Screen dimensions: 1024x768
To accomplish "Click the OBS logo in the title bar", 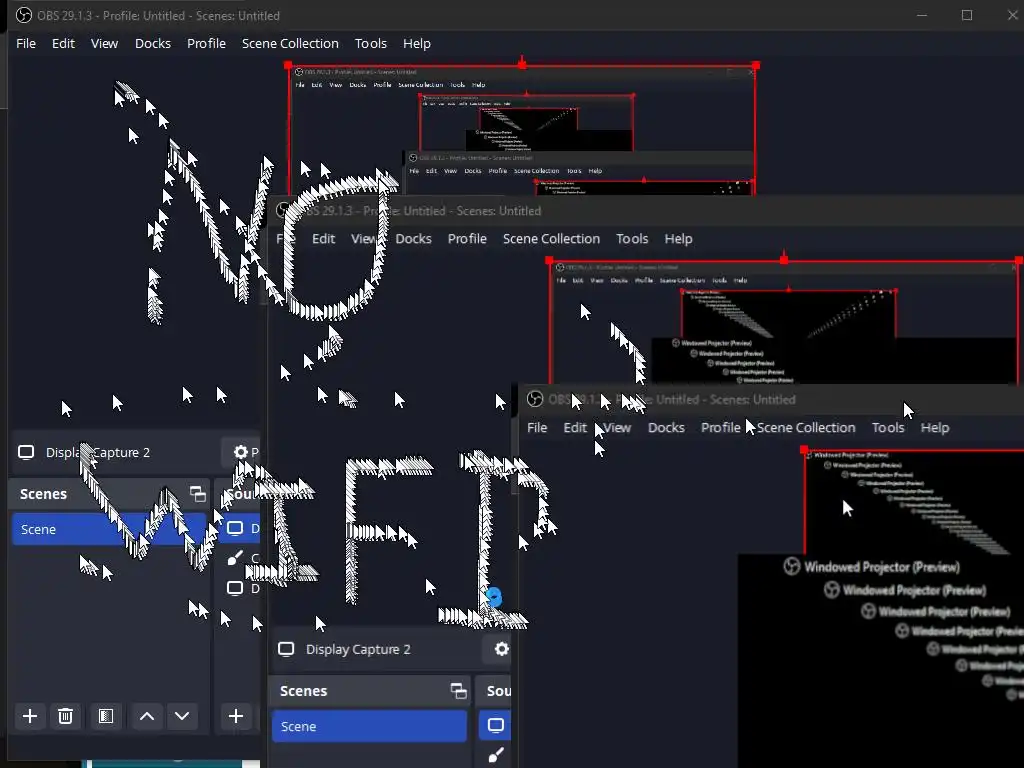I will [x=24, y=15].
